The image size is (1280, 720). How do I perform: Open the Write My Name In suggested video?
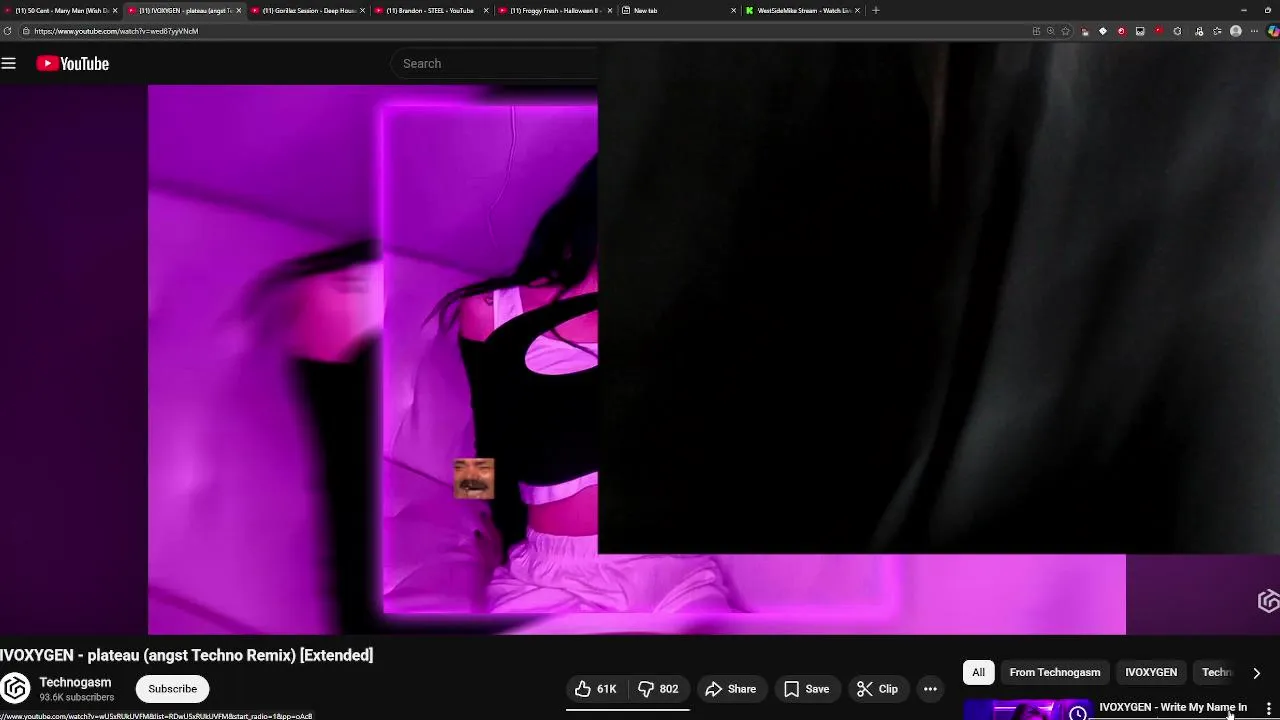[1173, 707]
